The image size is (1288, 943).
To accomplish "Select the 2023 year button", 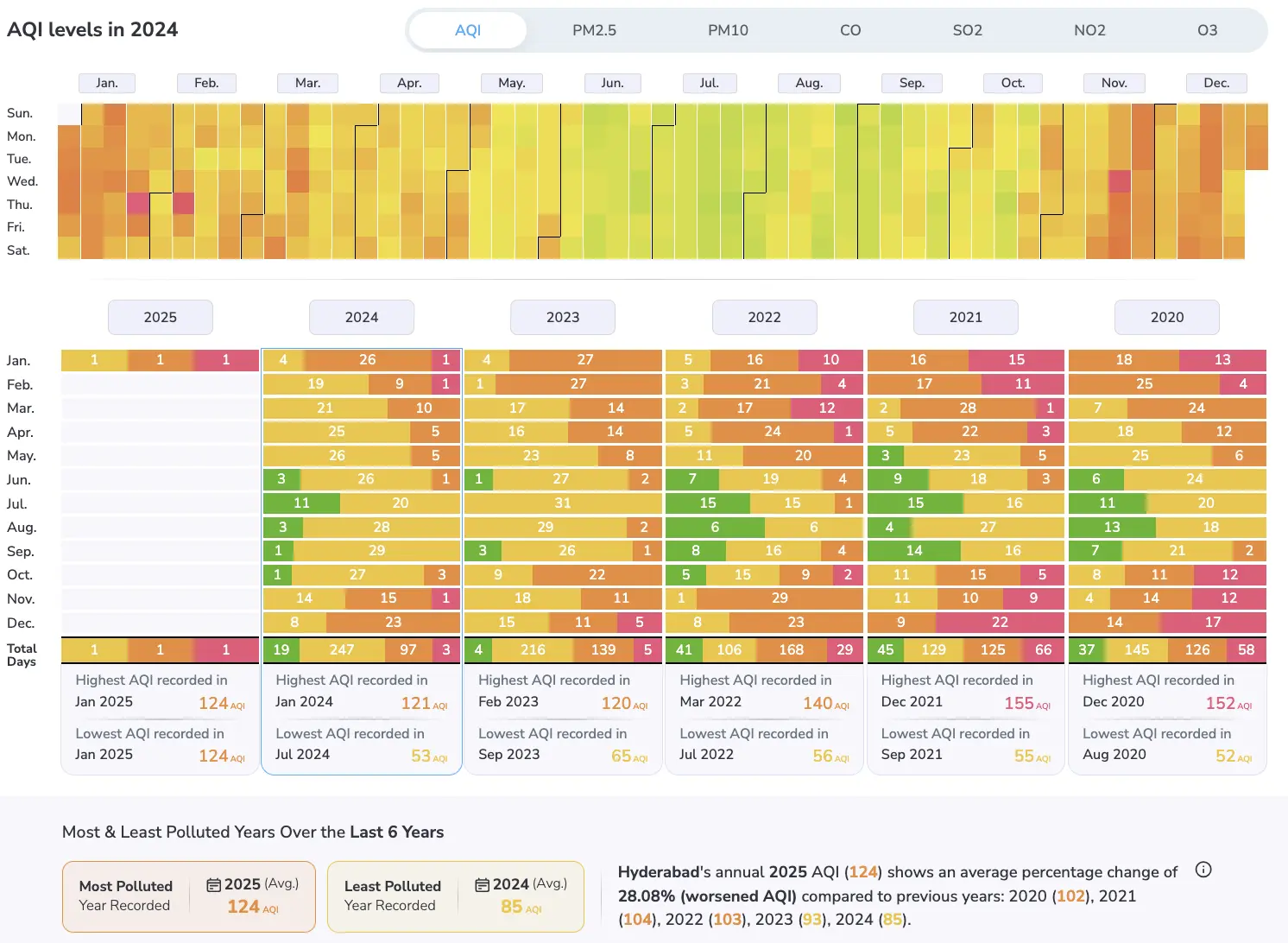I will 563,317.
